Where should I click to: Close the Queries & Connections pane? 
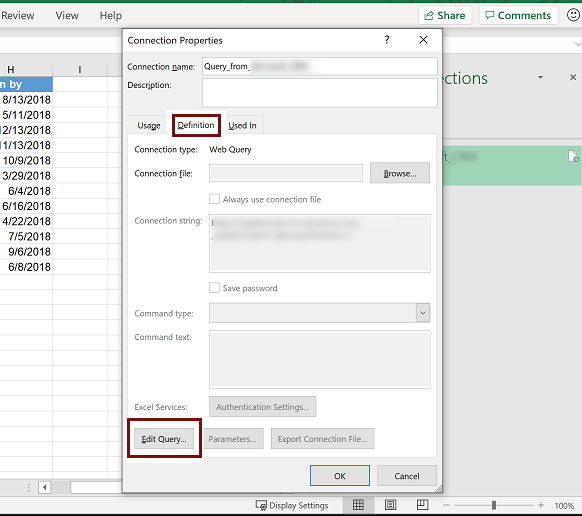pos(573,77)
